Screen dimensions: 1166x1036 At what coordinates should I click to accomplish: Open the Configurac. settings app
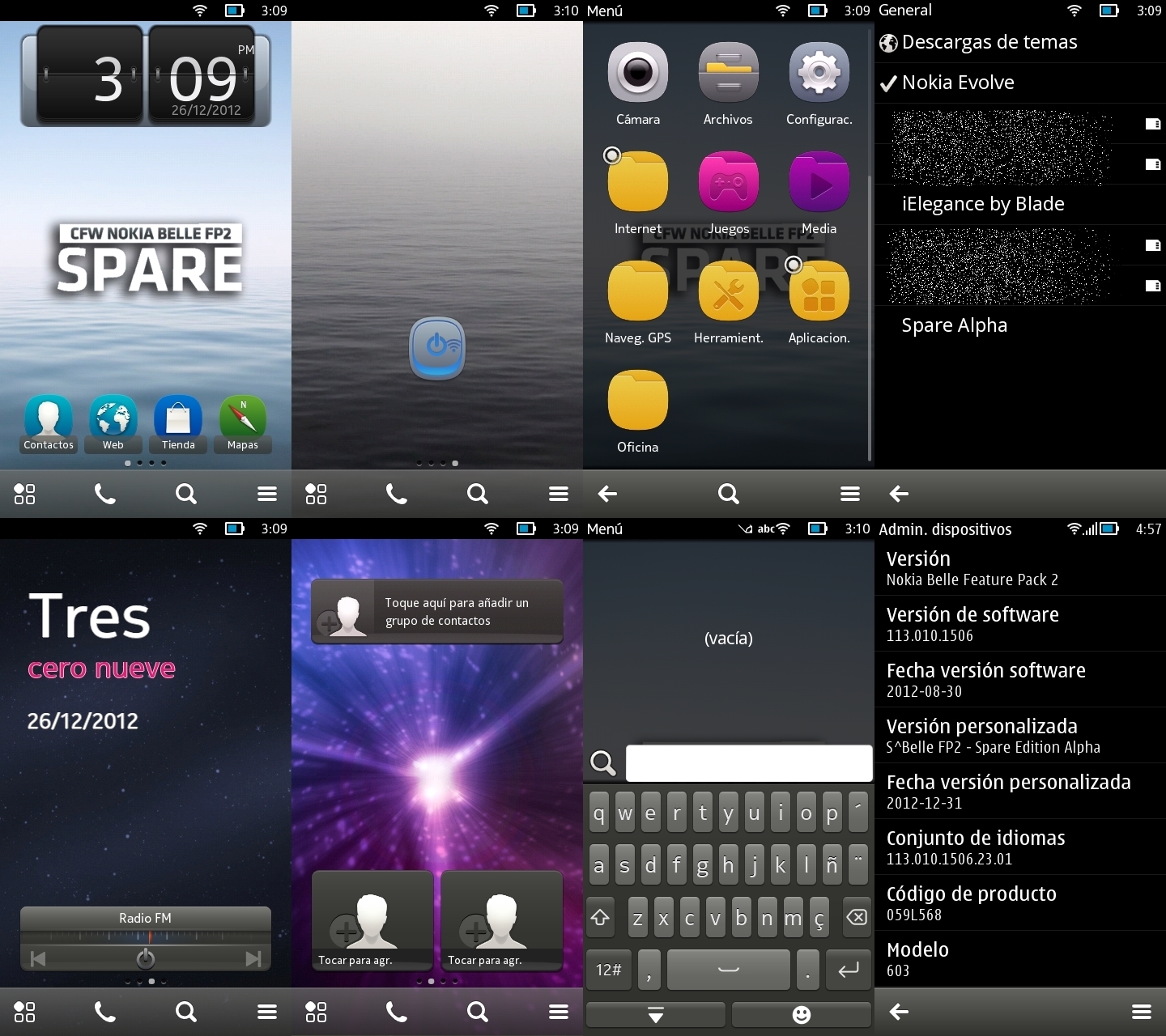pos(819,85)
